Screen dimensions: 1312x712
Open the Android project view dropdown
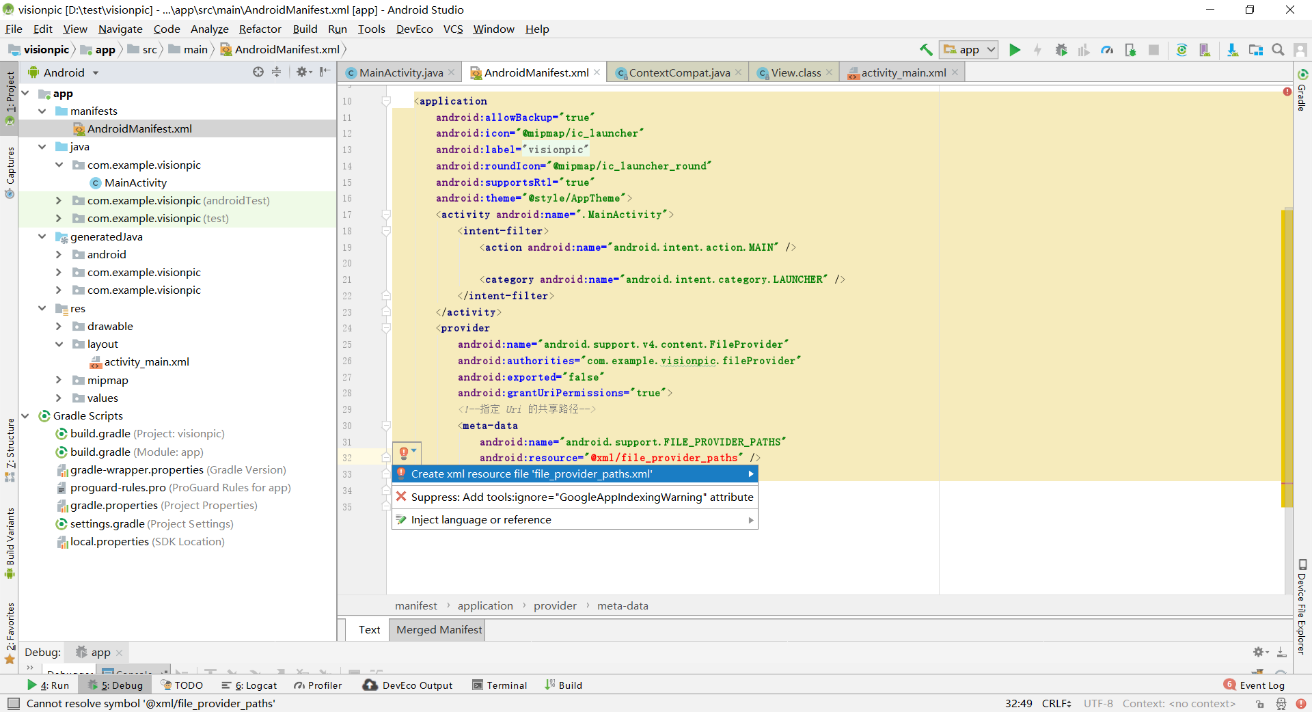tap(64, 72)
